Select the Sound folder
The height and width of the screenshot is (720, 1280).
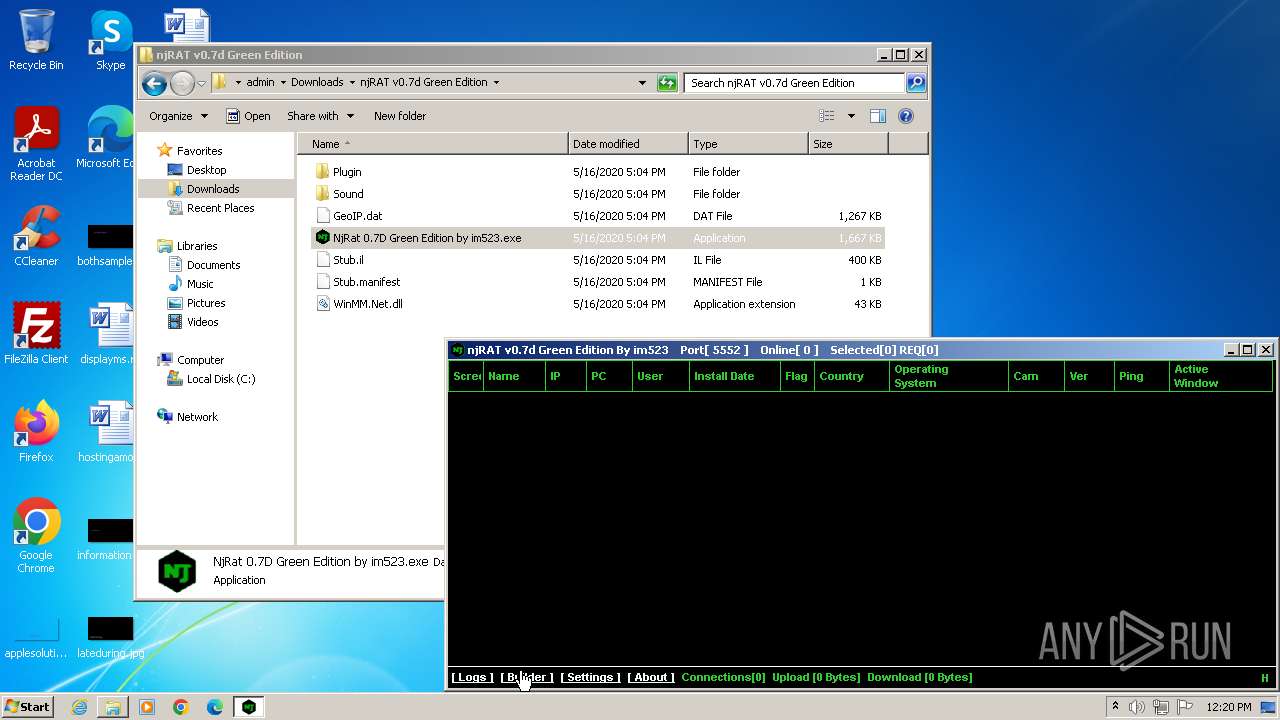tap(348, 194)
